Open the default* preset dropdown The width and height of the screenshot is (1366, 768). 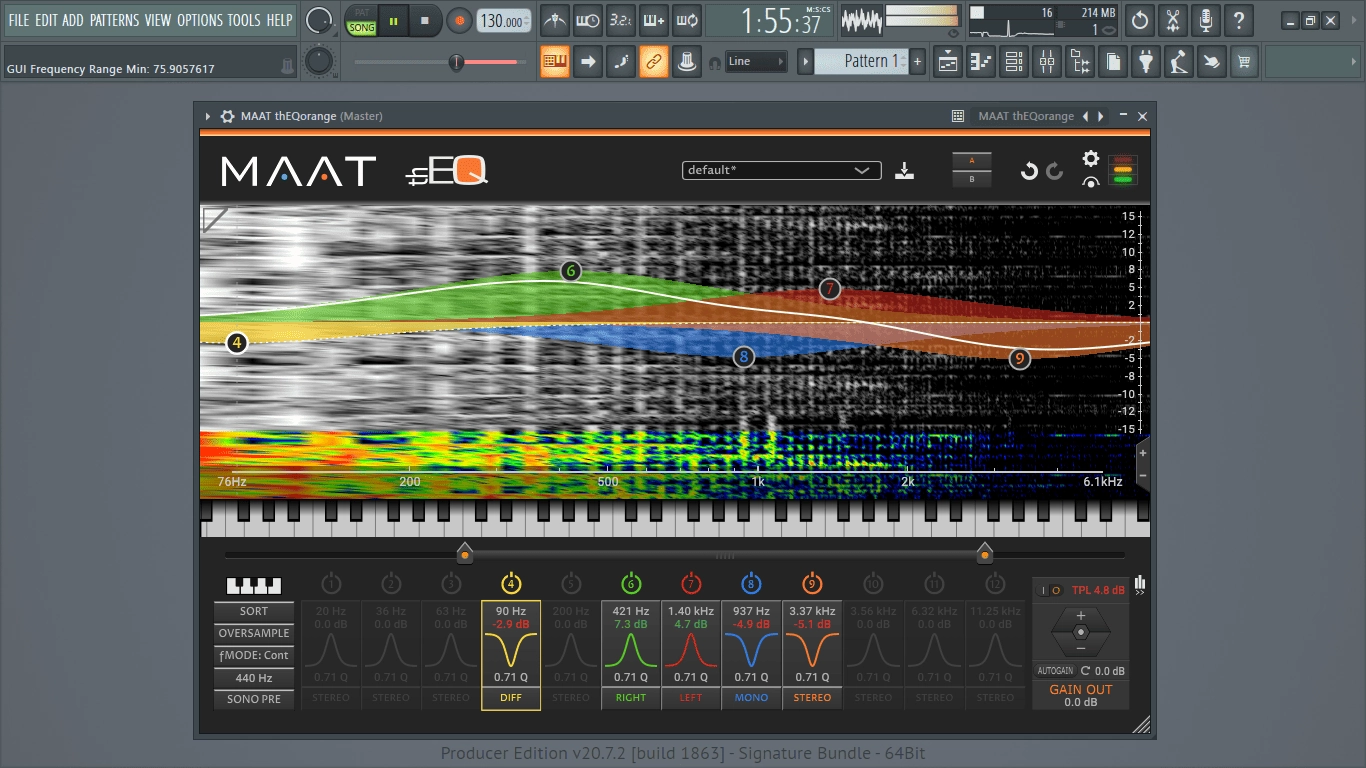tap(781, 170)
